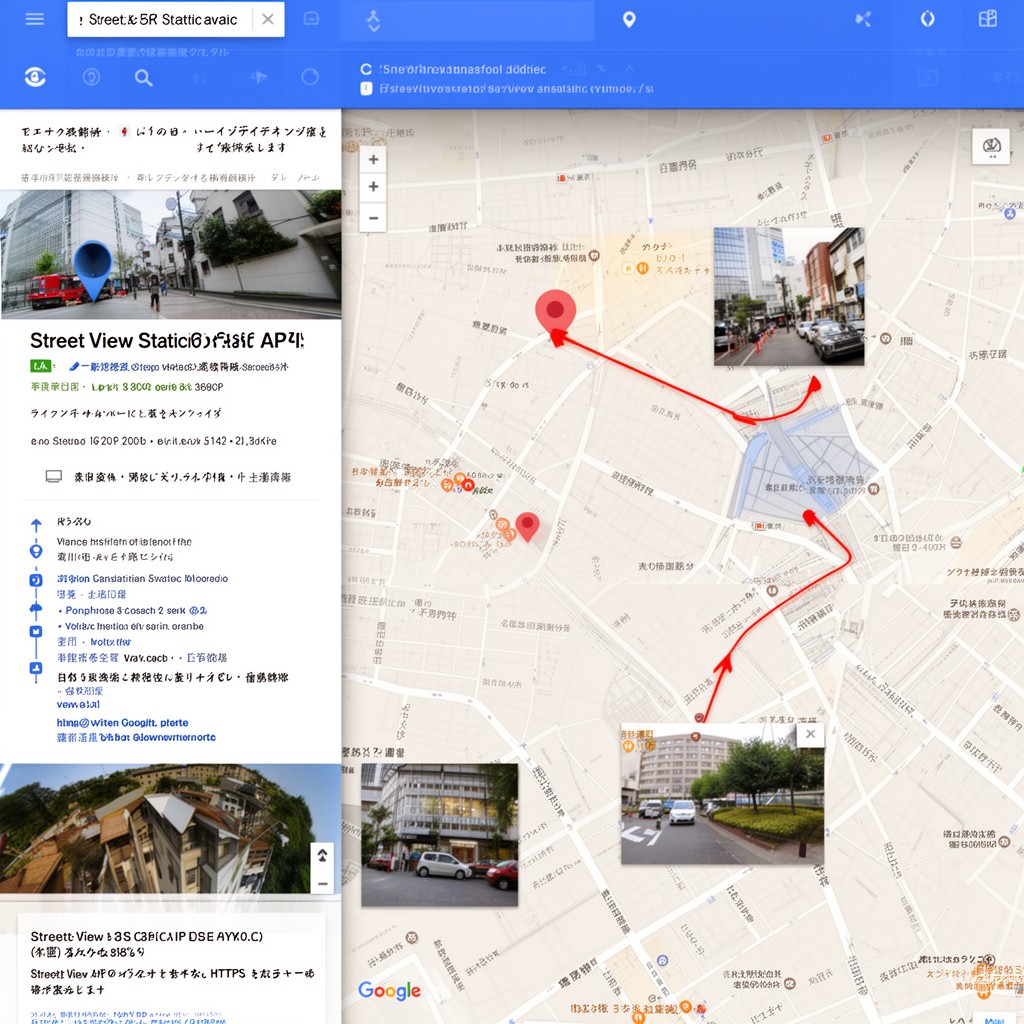Click the magnifier search icon in the blue bar

point(144,78)
